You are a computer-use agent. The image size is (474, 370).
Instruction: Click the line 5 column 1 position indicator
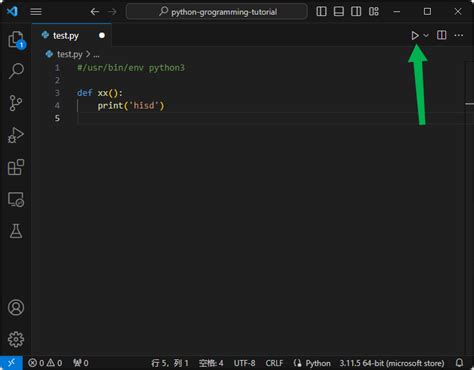[170, 363]
